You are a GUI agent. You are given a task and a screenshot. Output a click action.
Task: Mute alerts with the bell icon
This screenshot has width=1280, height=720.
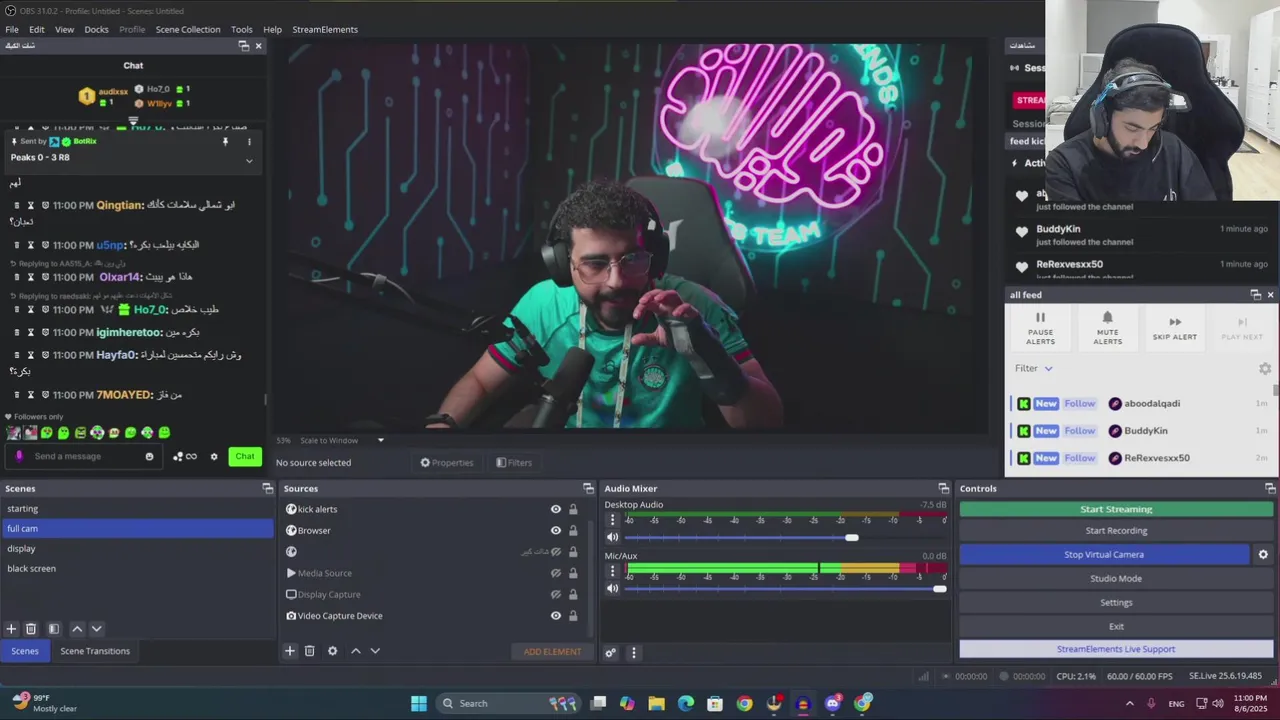(1107, 327)
